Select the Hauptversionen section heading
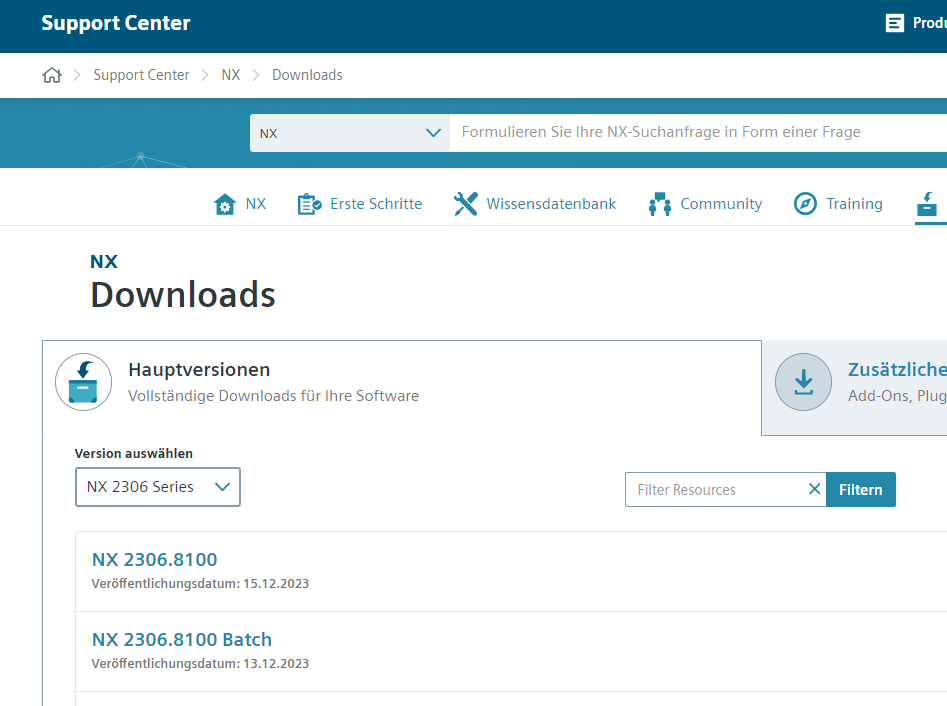Viewport: 947px width, 706px height. [x=199, y=370]
